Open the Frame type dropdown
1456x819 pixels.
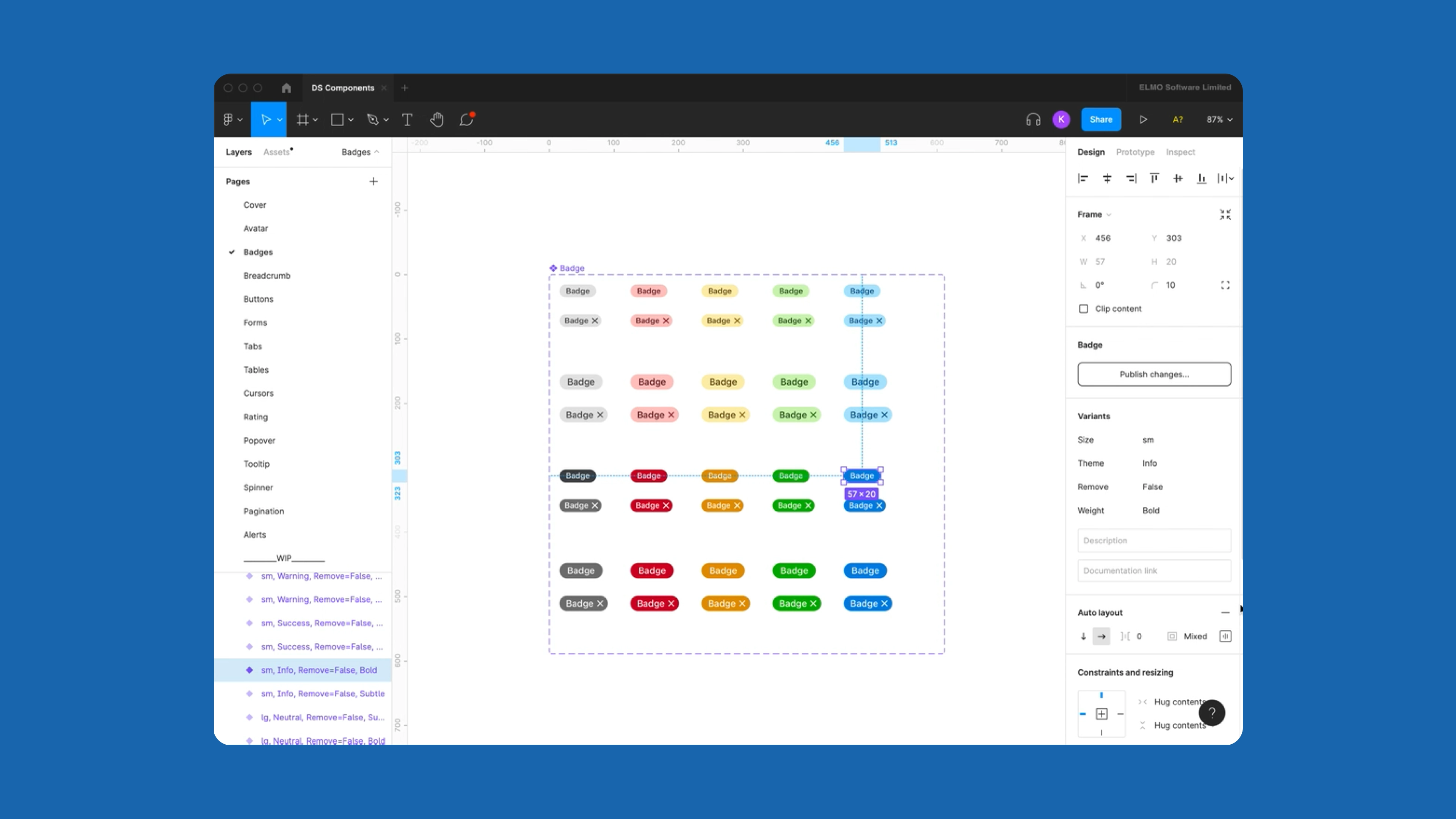tap(1094, 215)
